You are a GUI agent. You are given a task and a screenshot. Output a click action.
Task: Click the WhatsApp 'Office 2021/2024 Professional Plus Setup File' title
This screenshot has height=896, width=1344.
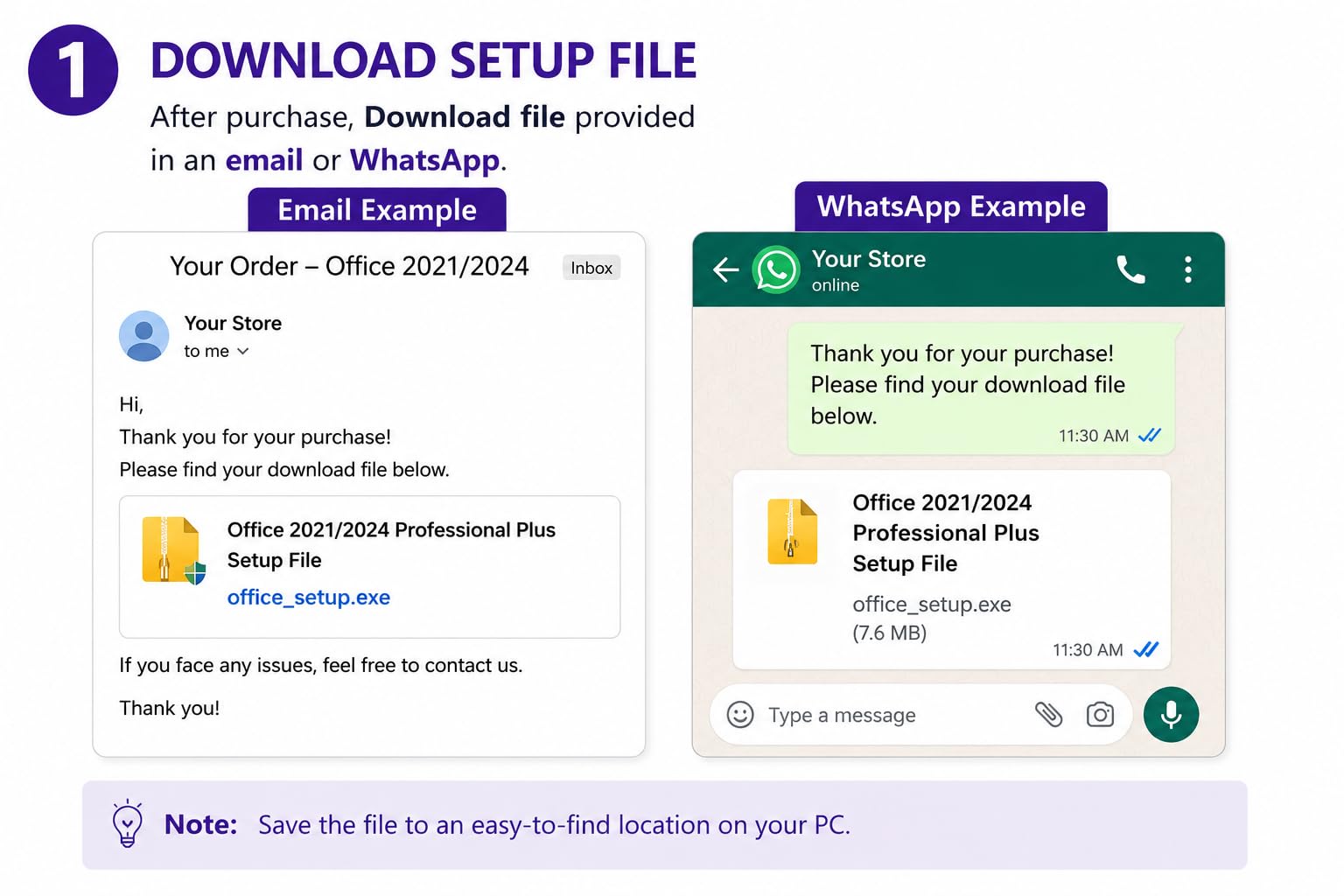(x=946, y=533)
